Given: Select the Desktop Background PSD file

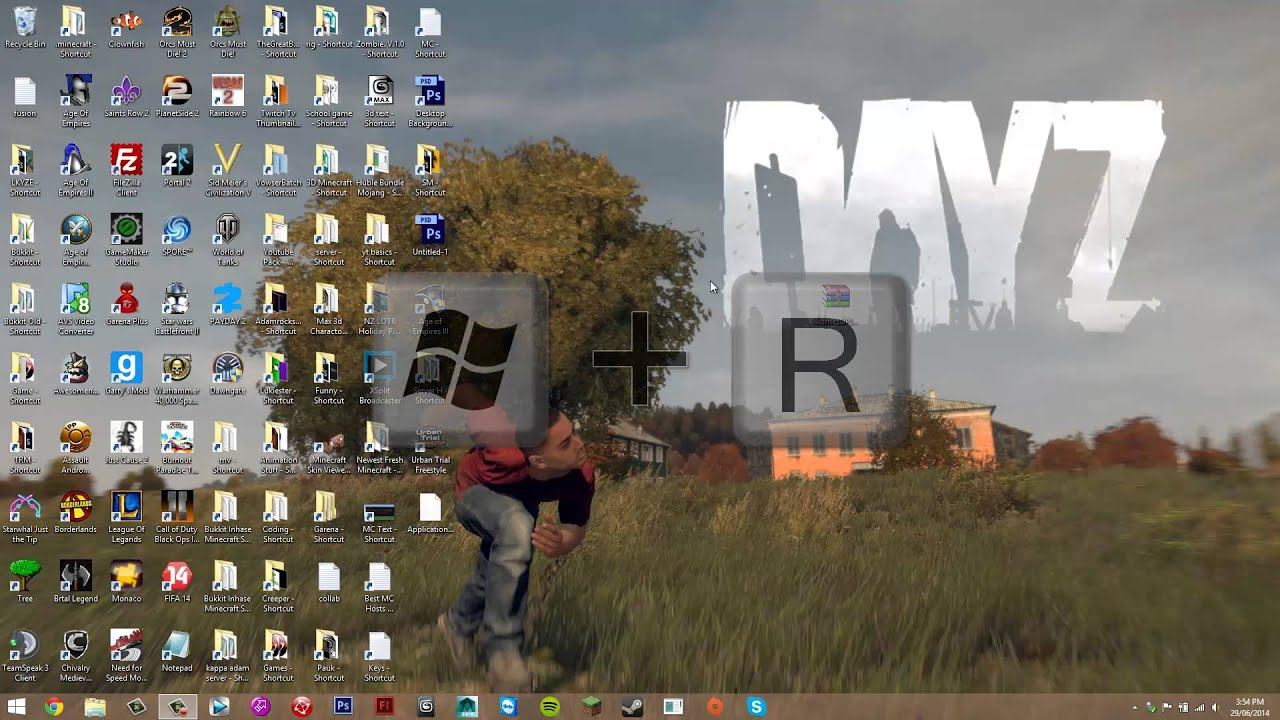Looking at the screenshot, I should pos(430,101).
